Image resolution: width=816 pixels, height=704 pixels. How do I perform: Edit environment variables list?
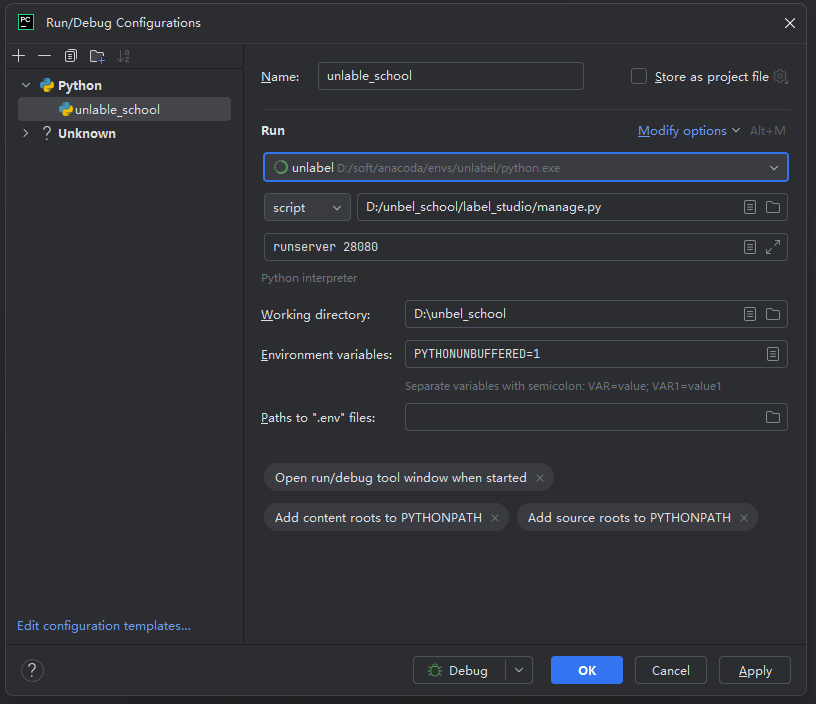pyautogui.click(x=773, y=354)
